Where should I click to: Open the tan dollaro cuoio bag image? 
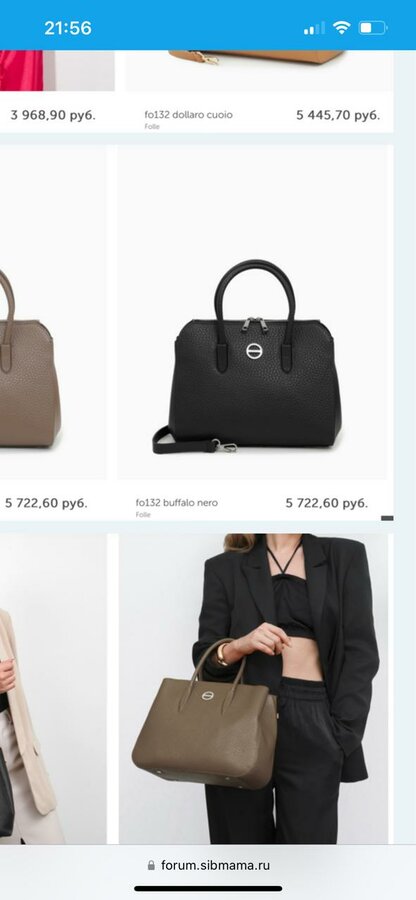[x=259, y=71]
